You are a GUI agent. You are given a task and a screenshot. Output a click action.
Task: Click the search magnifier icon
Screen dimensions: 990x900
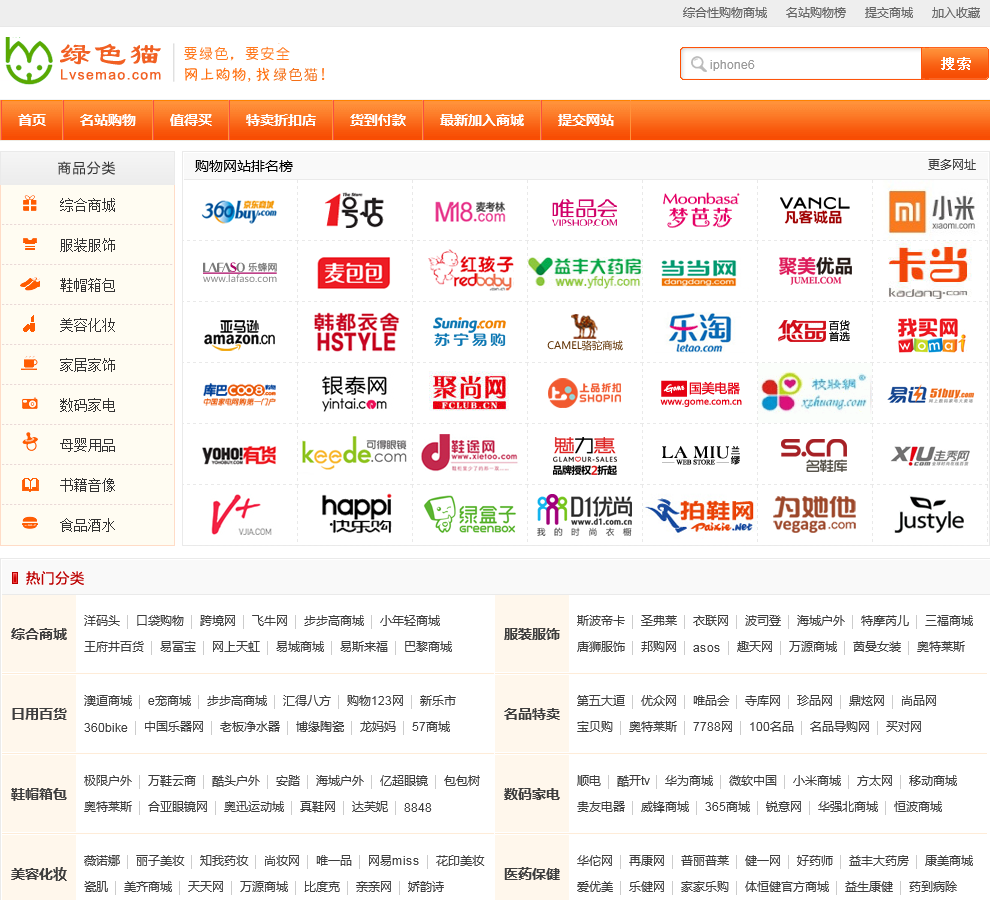click(x=698, y=64)
